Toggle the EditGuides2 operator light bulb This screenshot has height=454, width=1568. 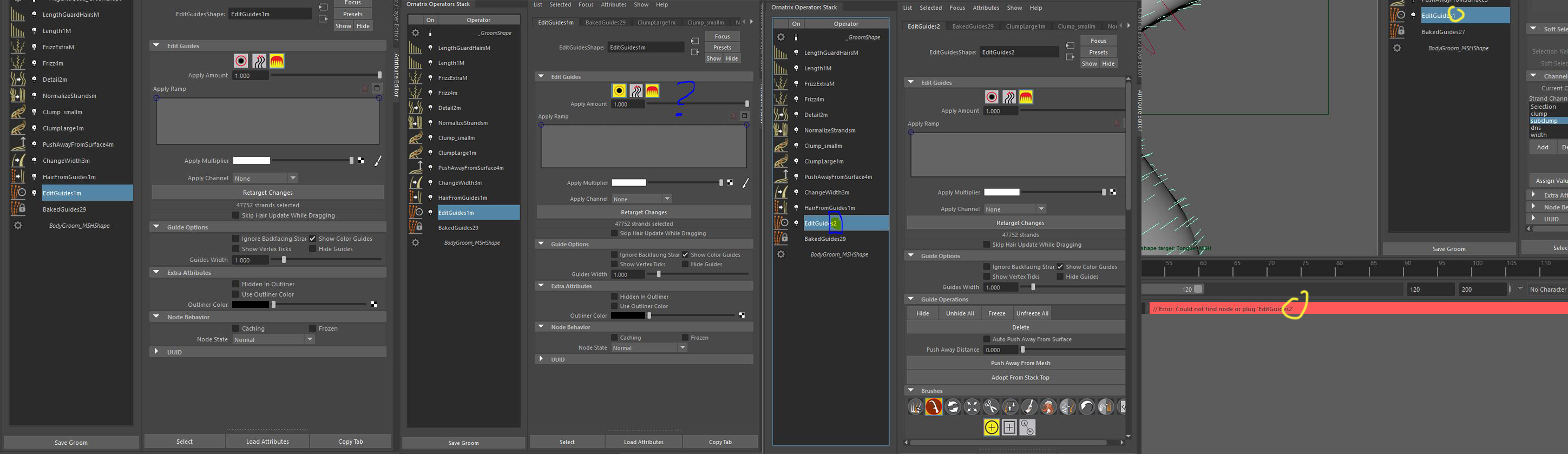click(796, 223)
